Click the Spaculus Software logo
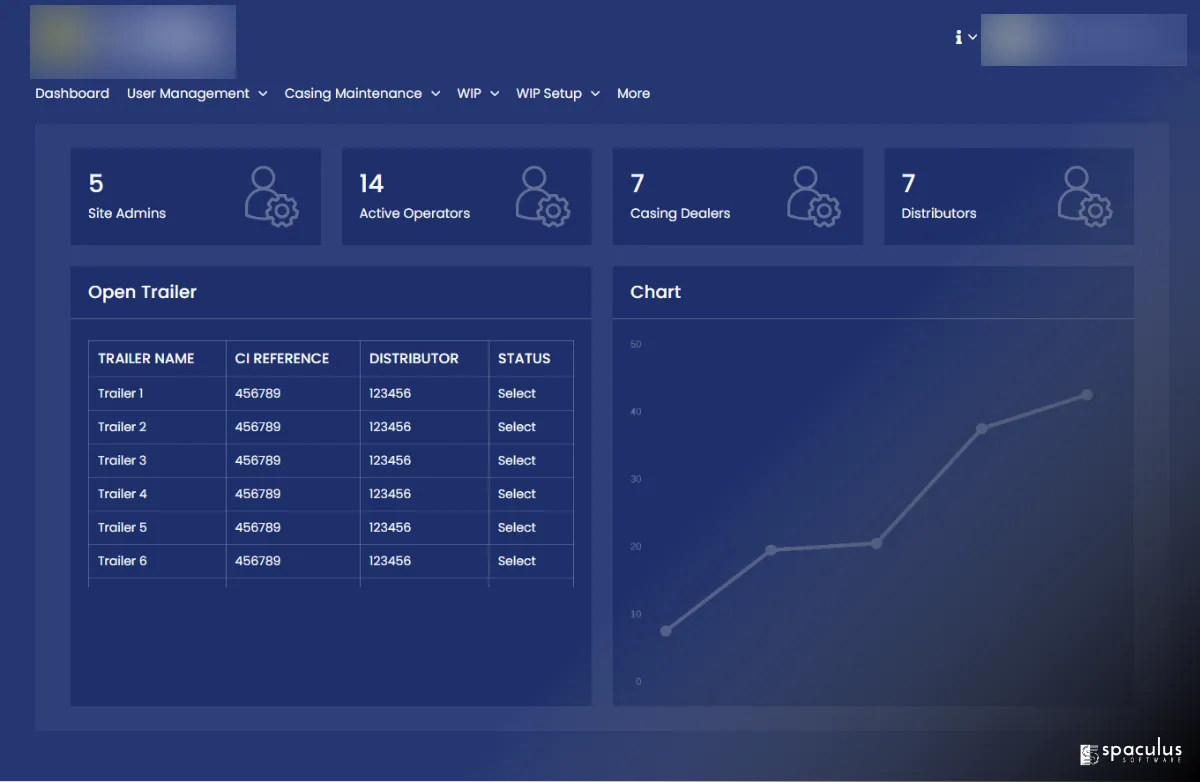Screen dimensions: 1200x782 click(1131, 754)
